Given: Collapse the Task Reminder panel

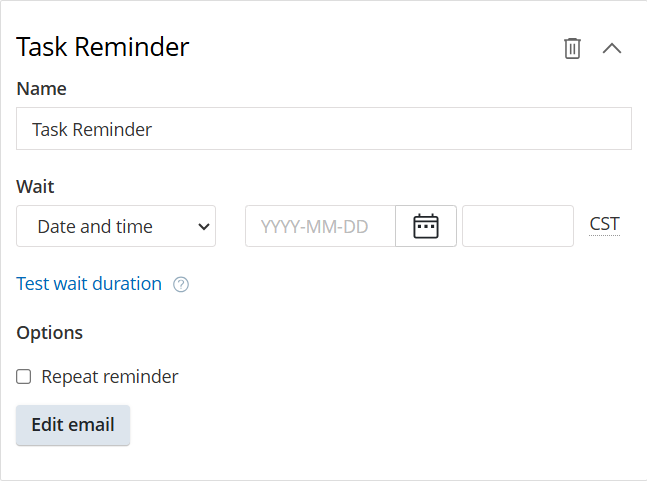Looking at the screenshot, I should 612,48.
